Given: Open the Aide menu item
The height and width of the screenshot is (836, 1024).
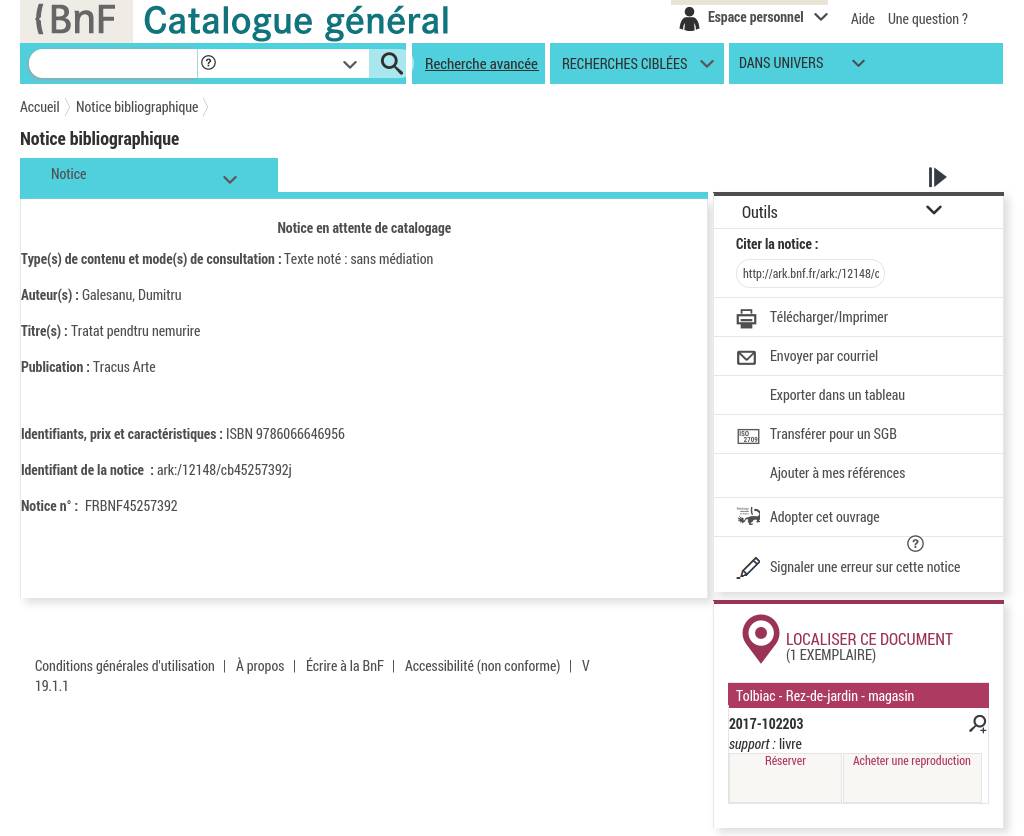Looking at the screenshot, I should coord(862,19).
